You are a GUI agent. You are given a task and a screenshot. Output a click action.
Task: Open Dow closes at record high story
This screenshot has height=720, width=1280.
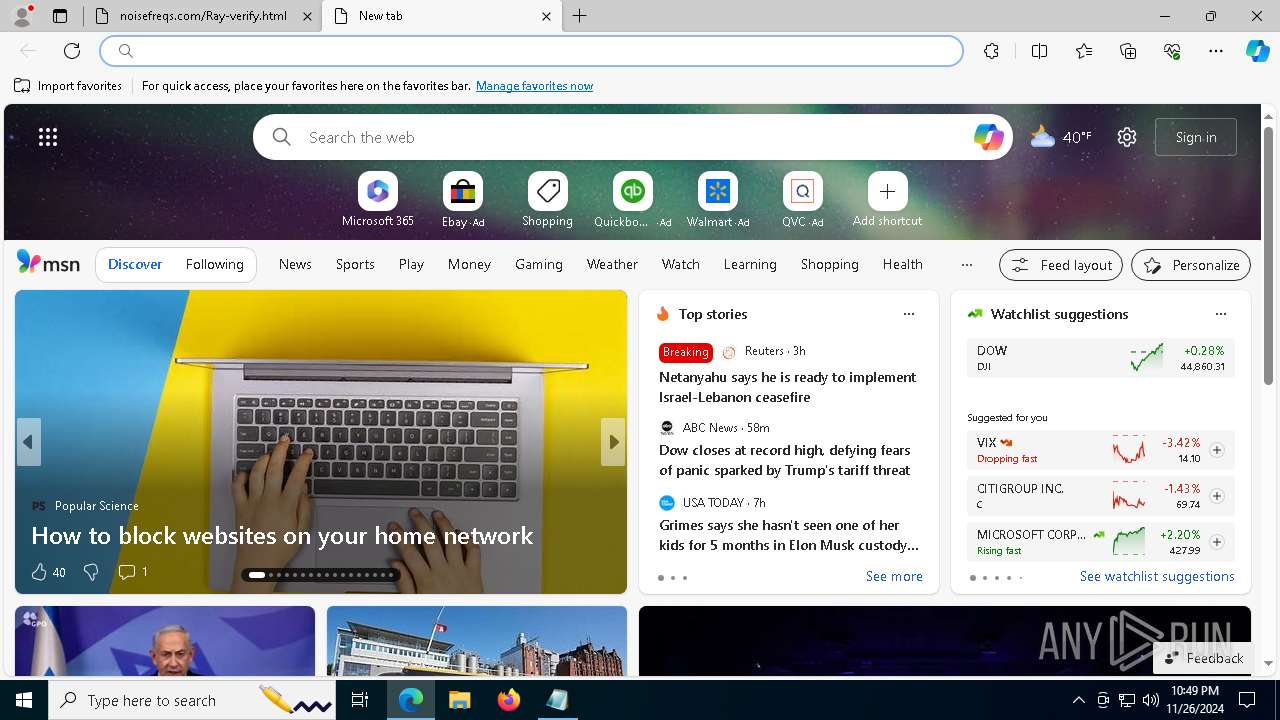[x=785, y=460]
